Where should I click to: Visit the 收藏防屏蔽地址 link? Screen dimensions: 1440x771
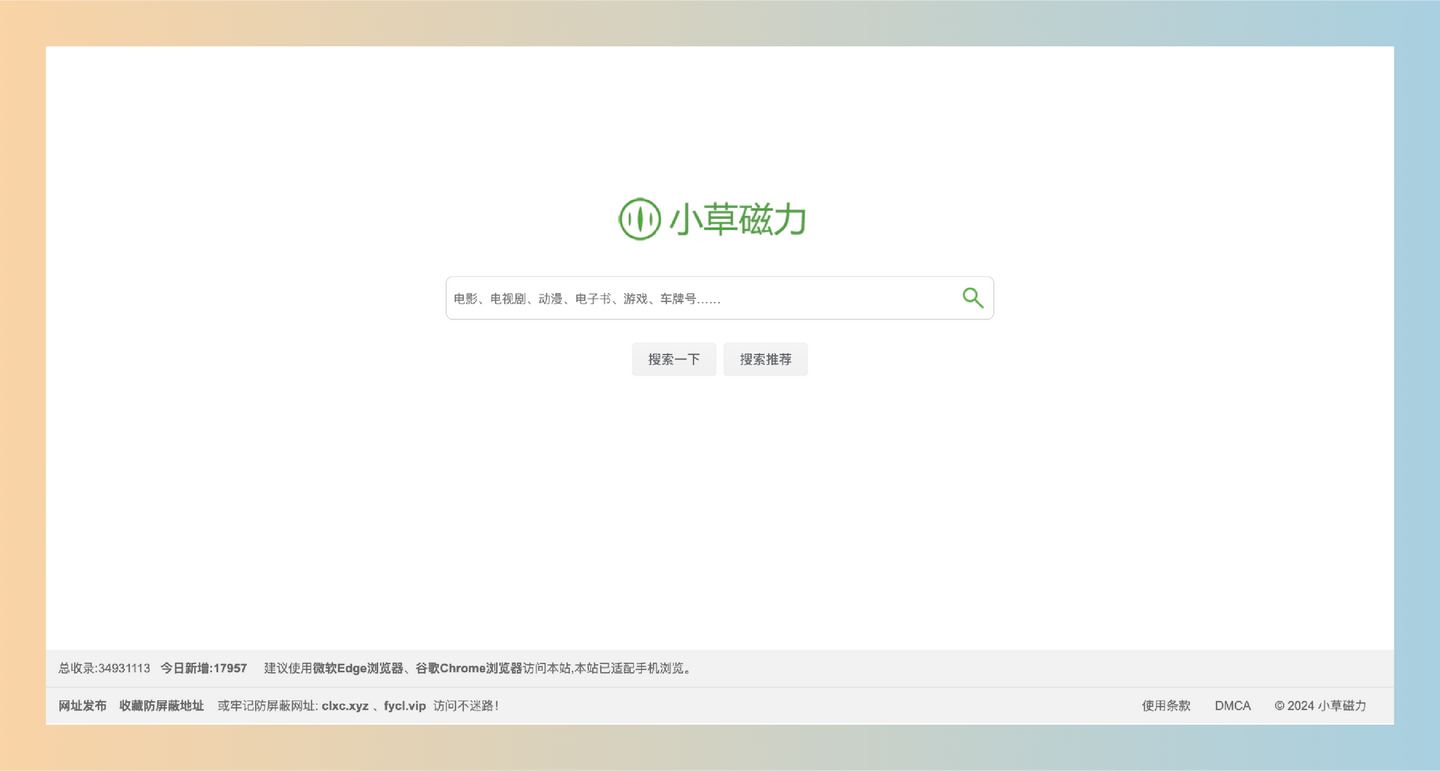(162, 705)
